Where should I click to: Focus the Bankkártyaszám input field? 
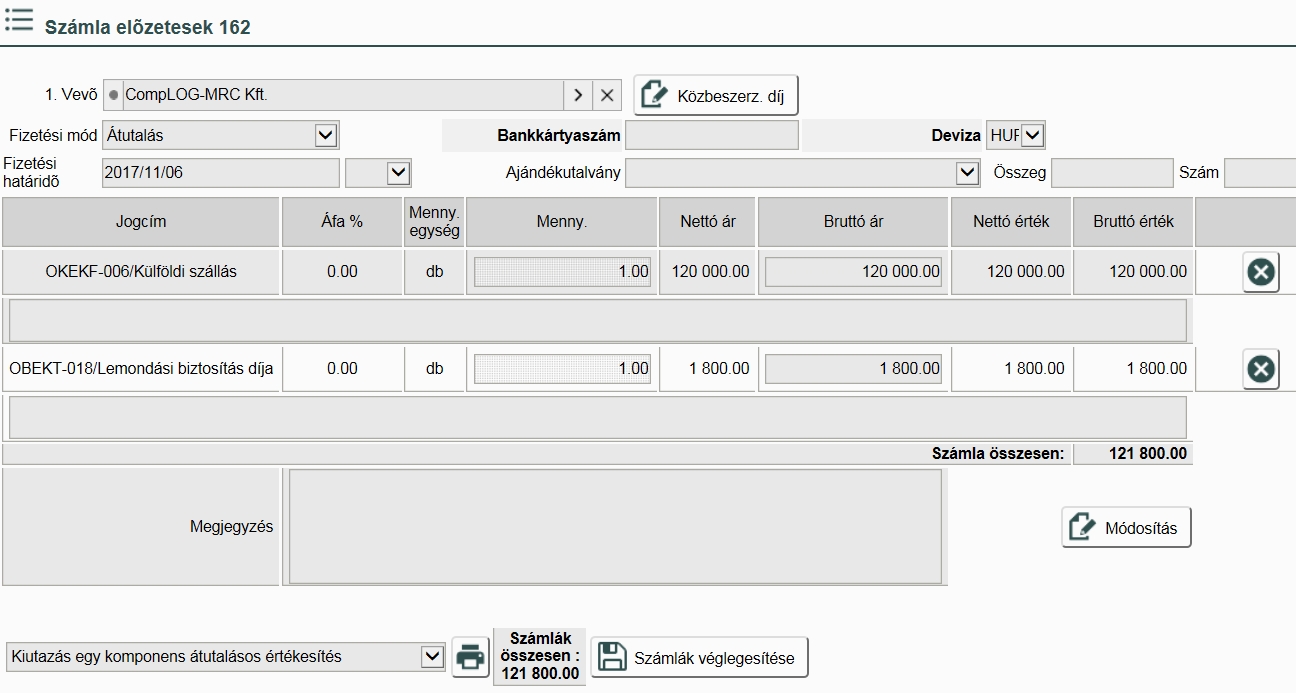[x=711, y=135]
